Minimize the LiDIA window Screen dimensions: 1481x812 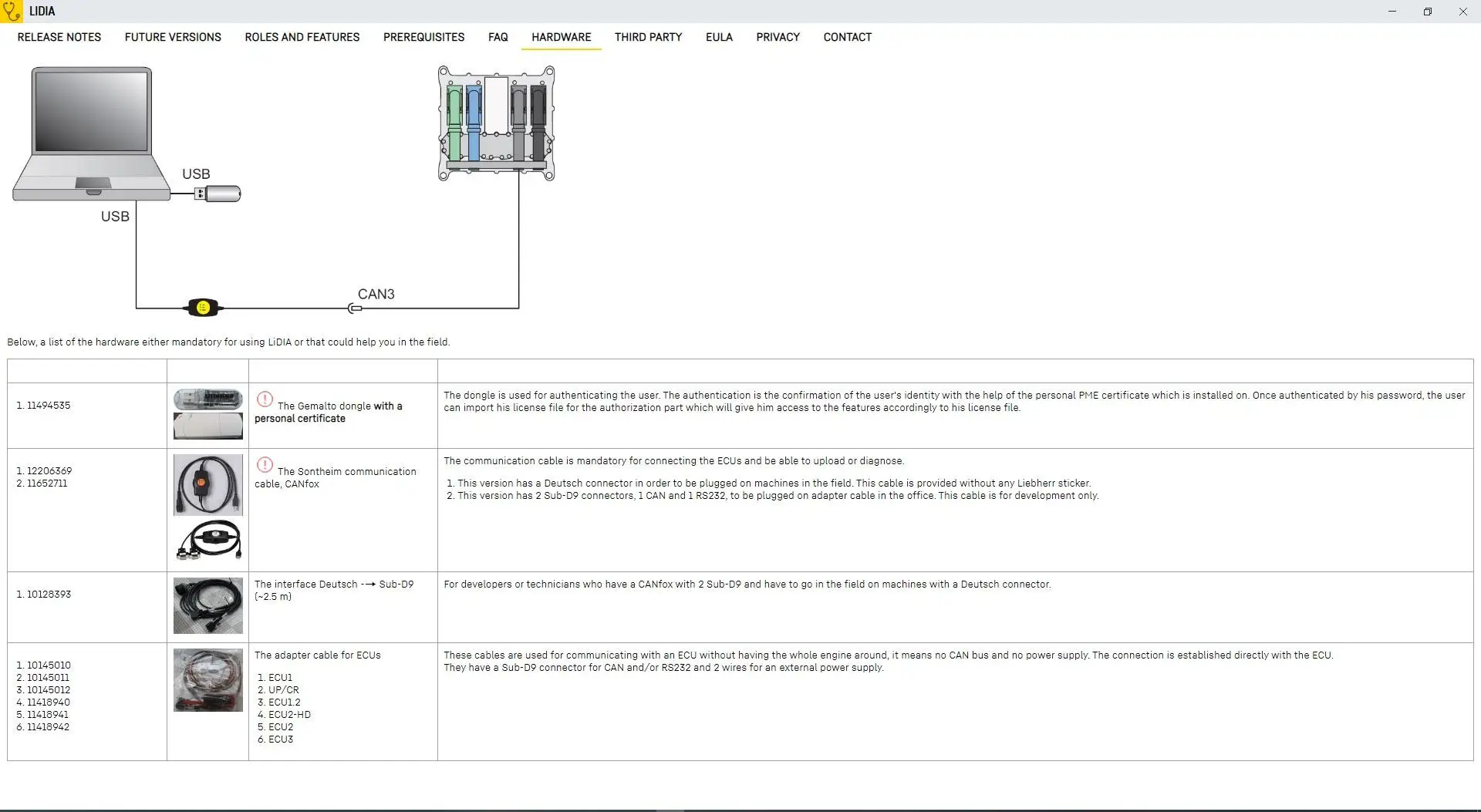[x=1392, y=12]
